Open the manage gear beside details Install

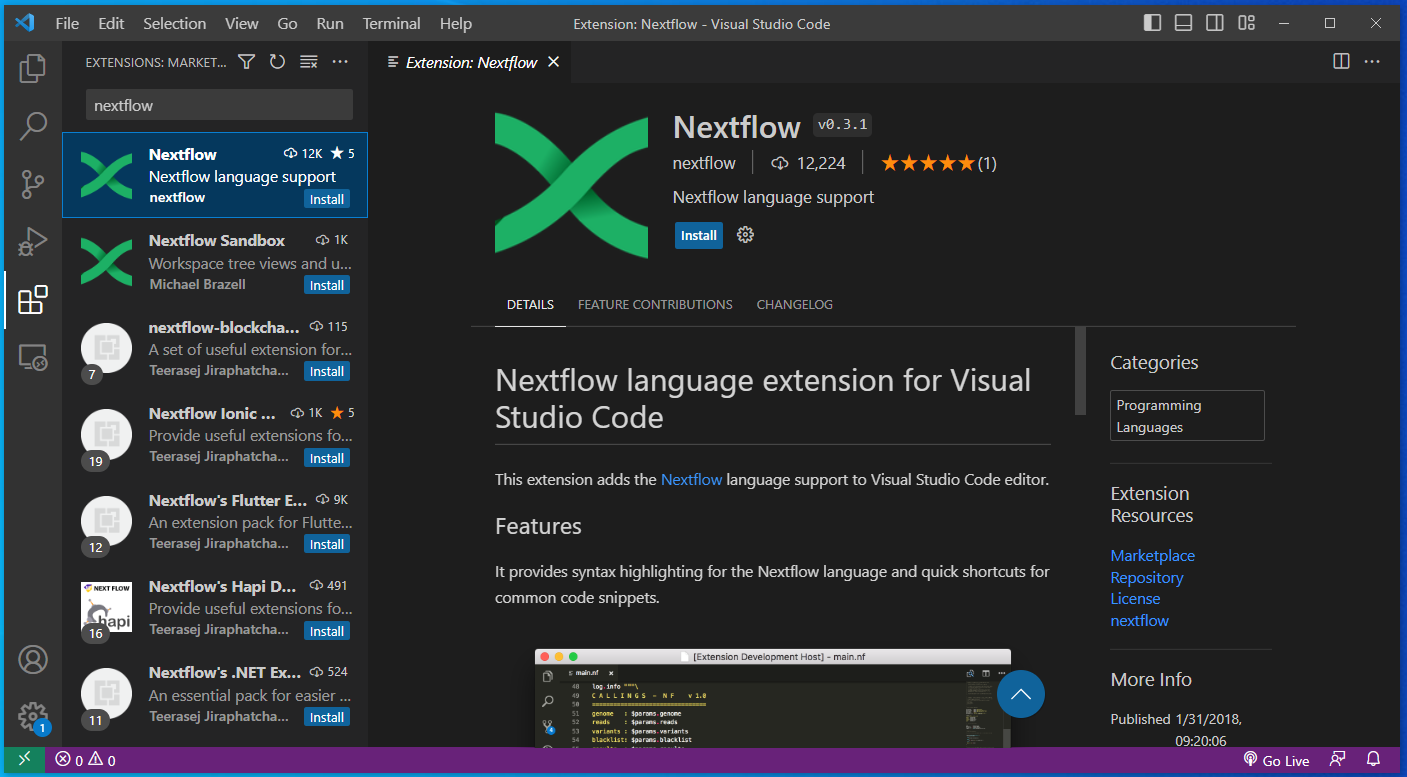tap(745, 235)
